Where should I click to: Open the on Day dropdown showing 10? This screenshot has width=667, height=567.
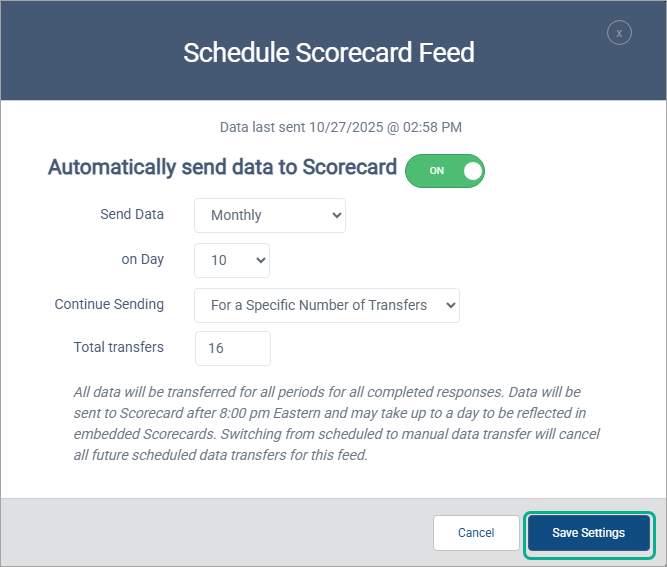click(x=232, y=260)
